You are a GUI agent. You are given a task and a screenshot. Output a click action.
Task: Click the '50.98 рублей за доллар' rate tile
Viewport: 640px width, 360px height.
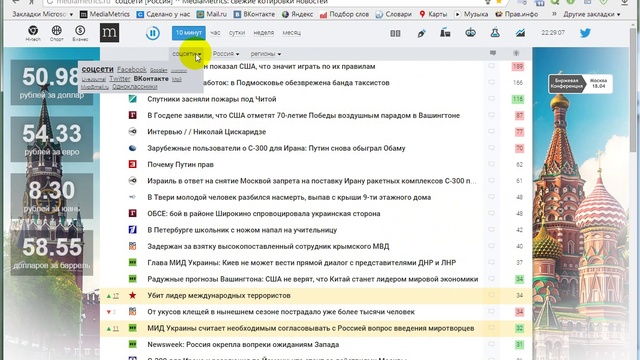(52, 83)
